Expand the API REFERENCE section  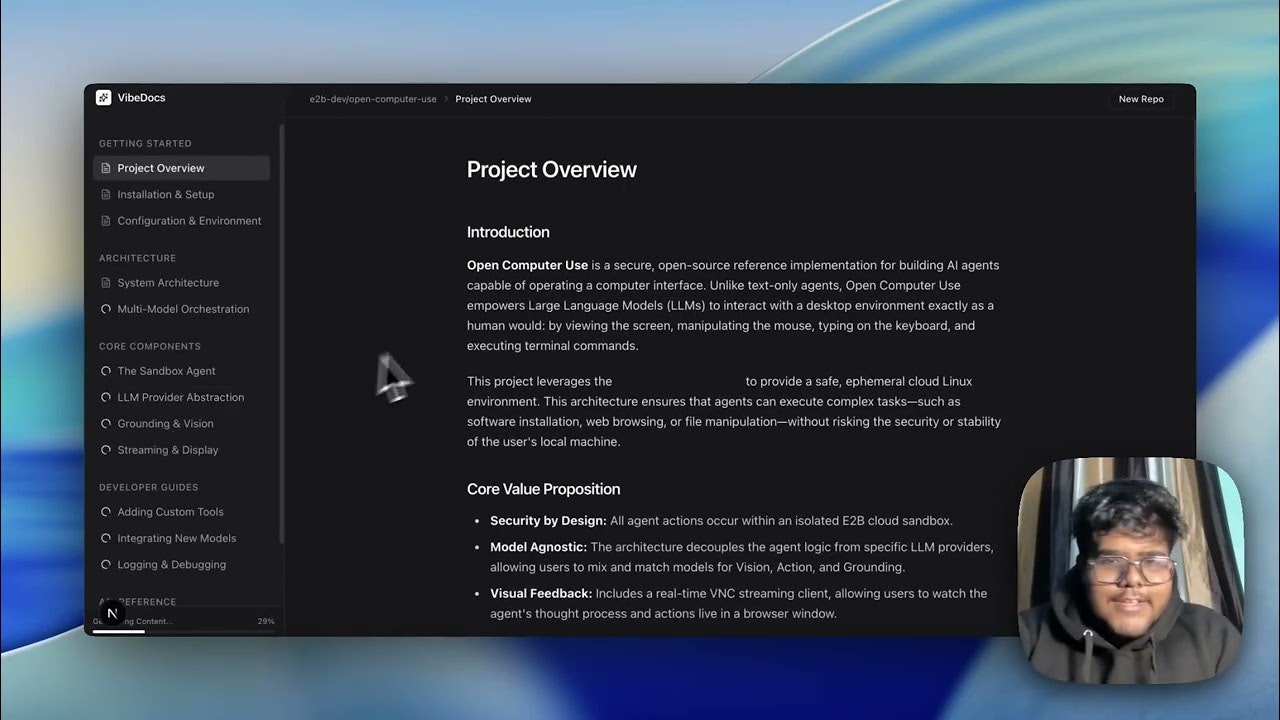(137, 601)
